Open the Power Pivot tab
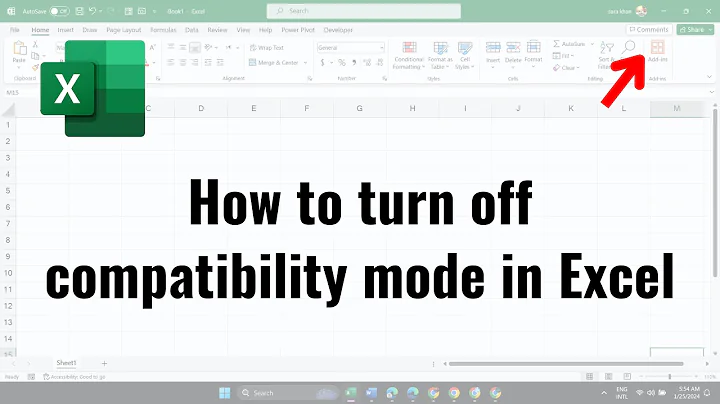 click(298, 30)
